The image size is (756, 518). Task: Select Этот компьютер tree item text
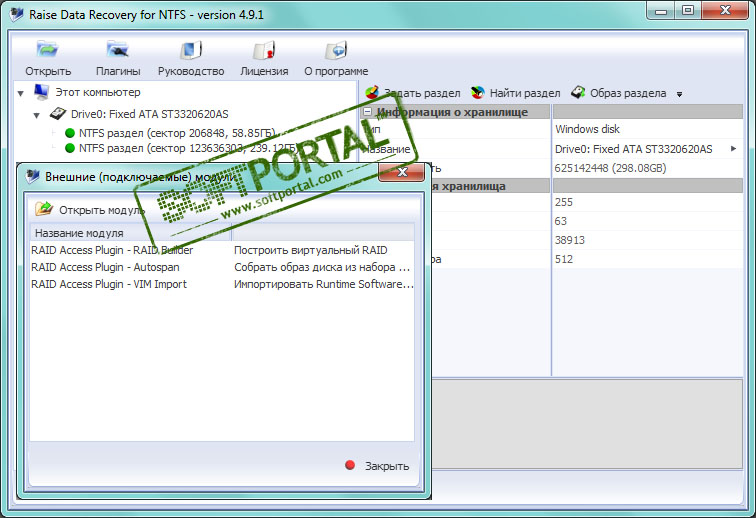tap(98, 92)
